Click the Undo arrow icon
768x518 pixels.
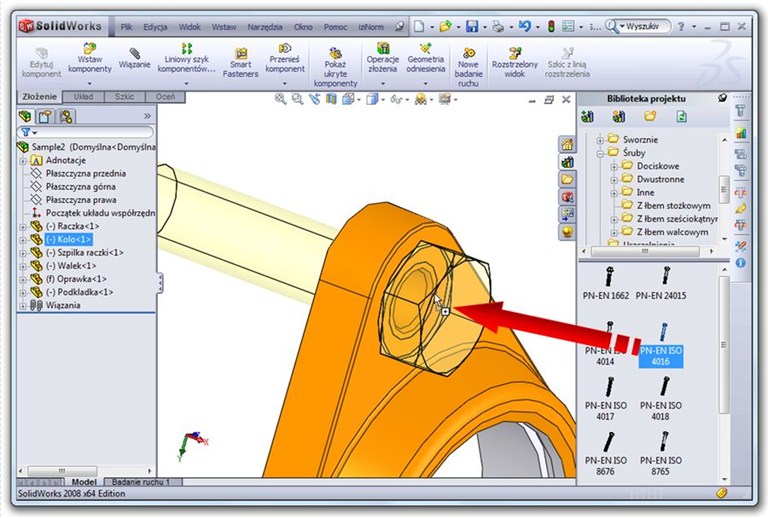pos(525,26)
